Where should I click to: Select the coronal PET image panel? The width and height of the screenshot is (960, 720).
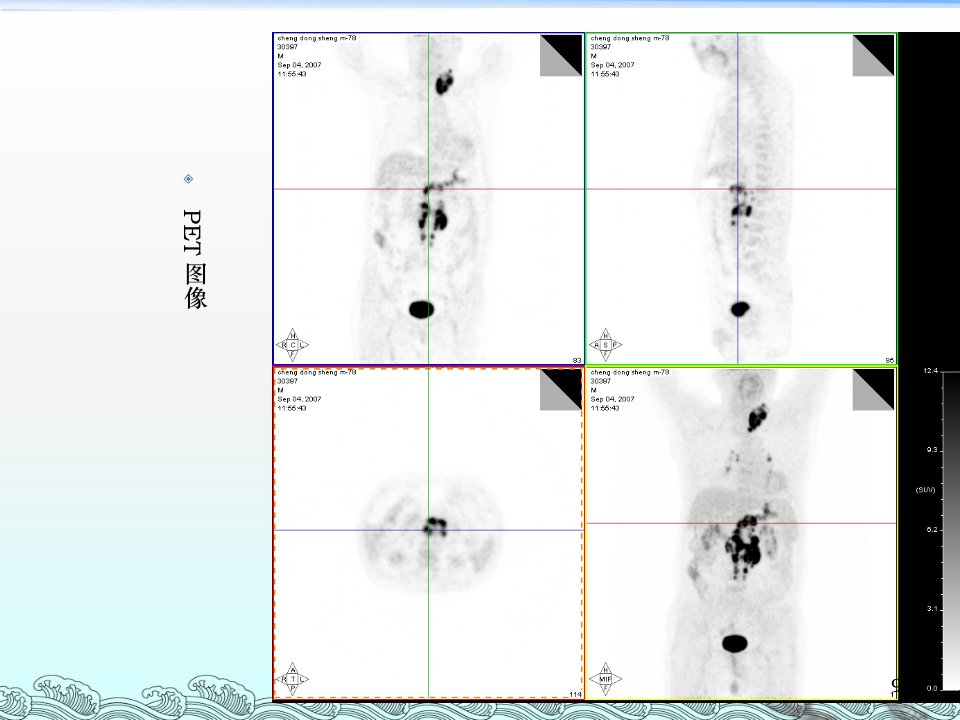pos(429,199)
